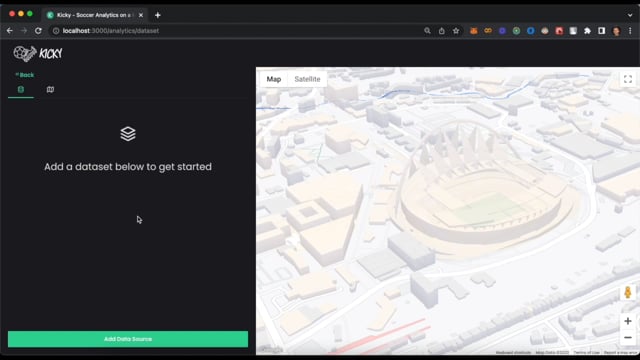Switch map to Satellite view
Viewport: 640px width, 360px height.
coord(307,79)
